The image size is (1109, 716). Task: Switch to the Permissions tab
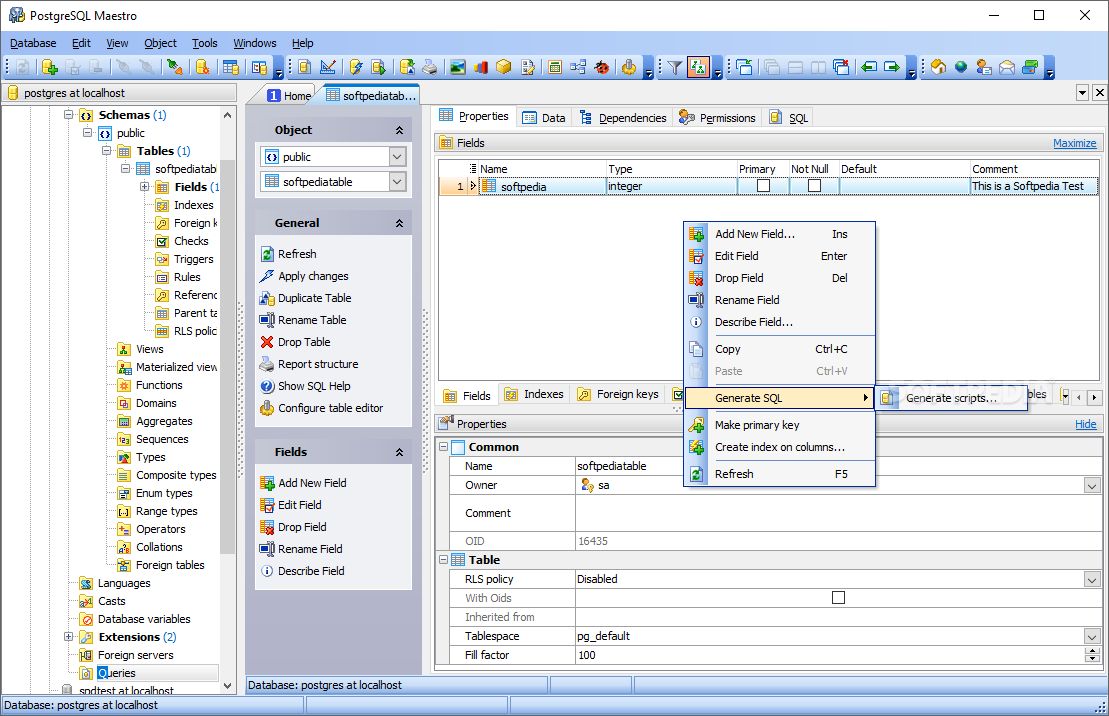(x=717, y=117)
